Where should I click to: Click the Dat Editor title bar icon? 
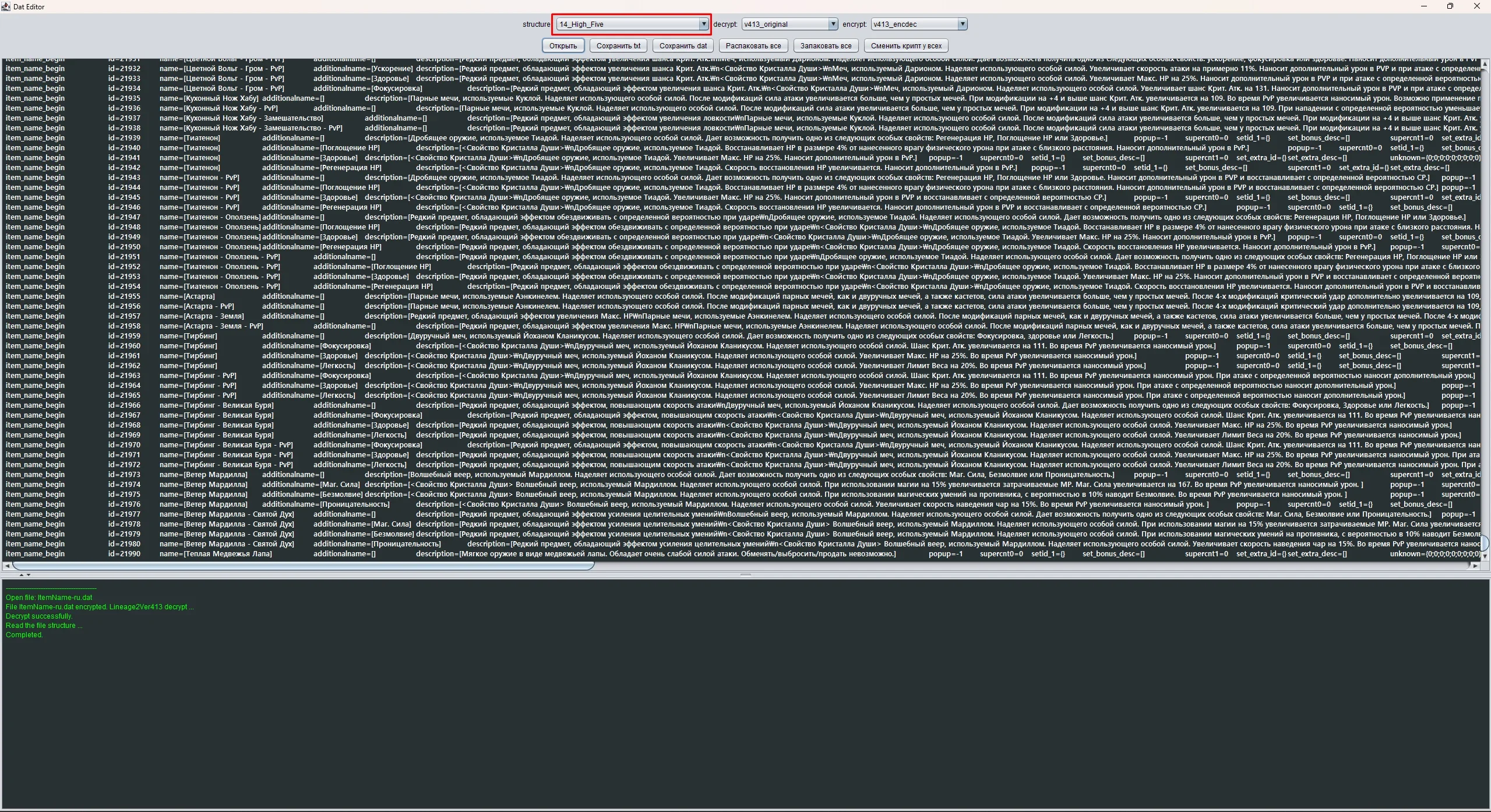click(x=6, y=6)
